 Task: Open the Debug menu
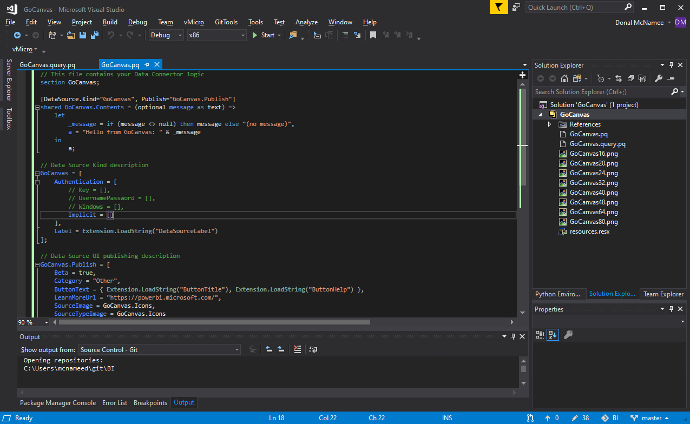tap(137, 22)
